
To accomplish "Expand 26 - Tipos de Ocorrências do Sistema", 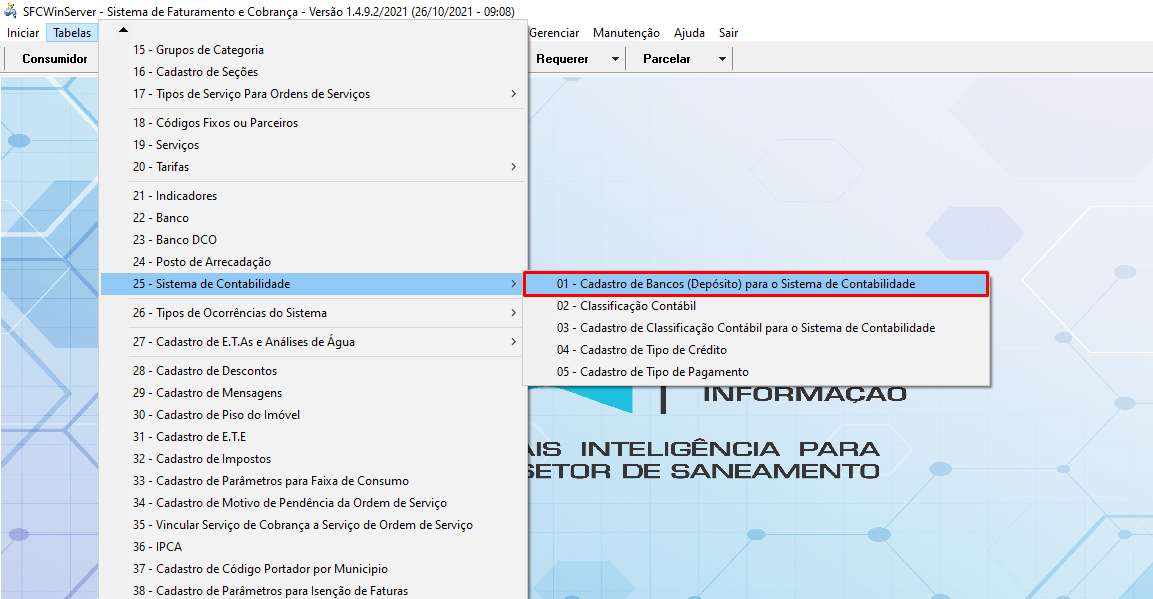I will point(513,313).
